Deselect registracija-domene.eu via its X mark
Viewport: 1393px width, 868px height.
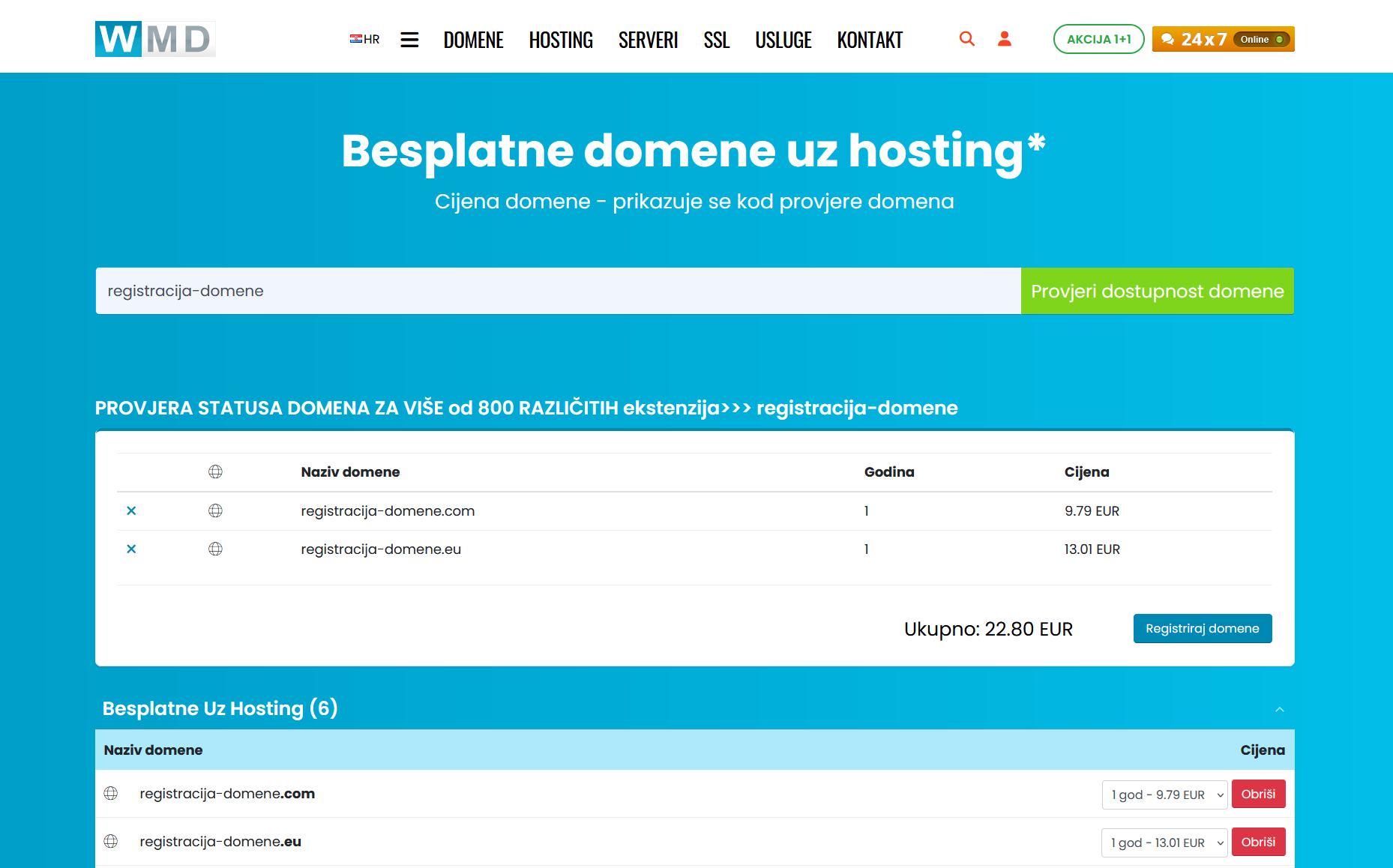click(131, 549)
